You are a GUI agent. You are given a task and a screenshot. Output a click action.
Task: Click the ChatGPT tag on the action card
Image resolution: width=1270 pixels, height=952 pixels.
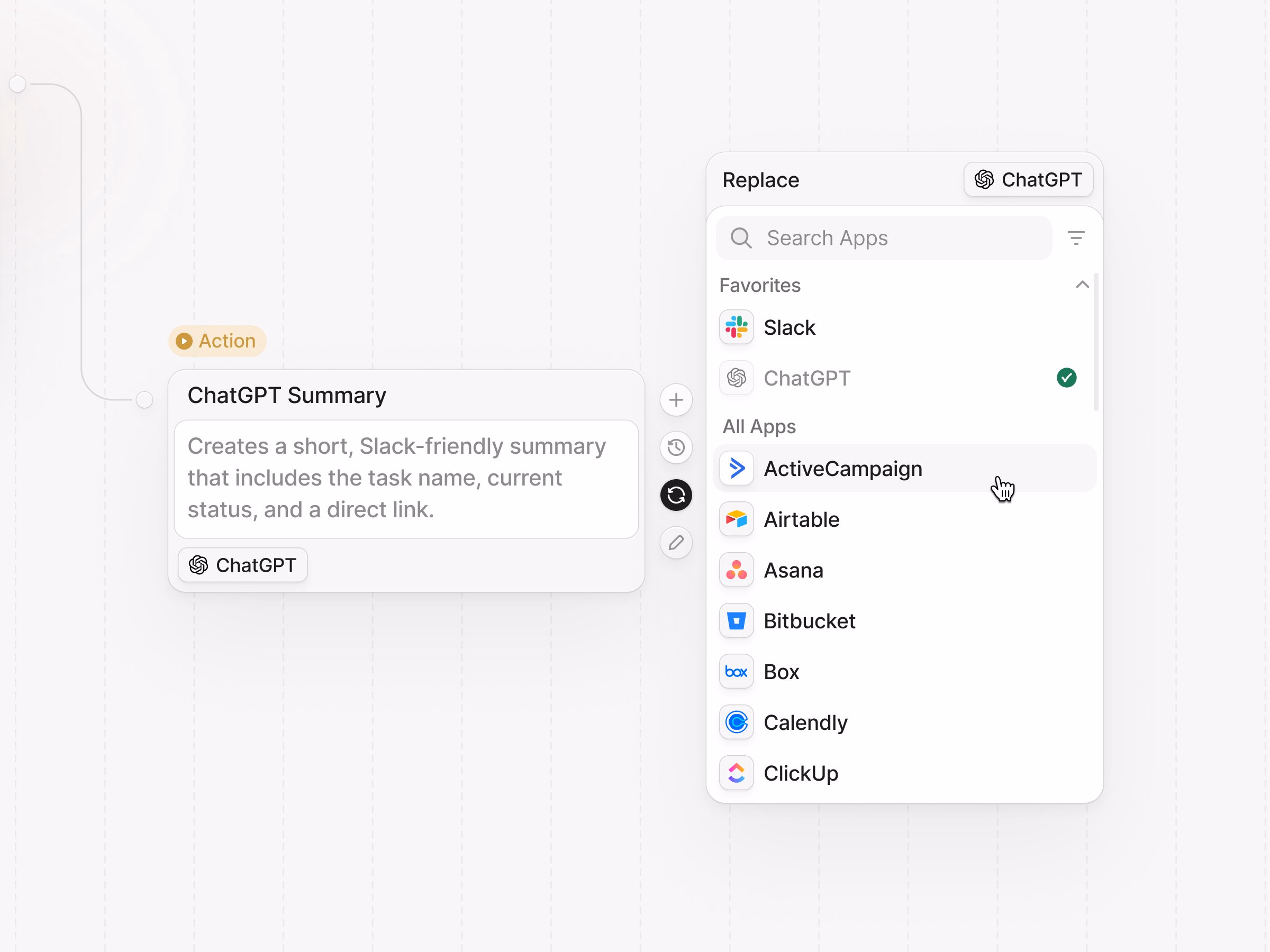coord(243,565)
